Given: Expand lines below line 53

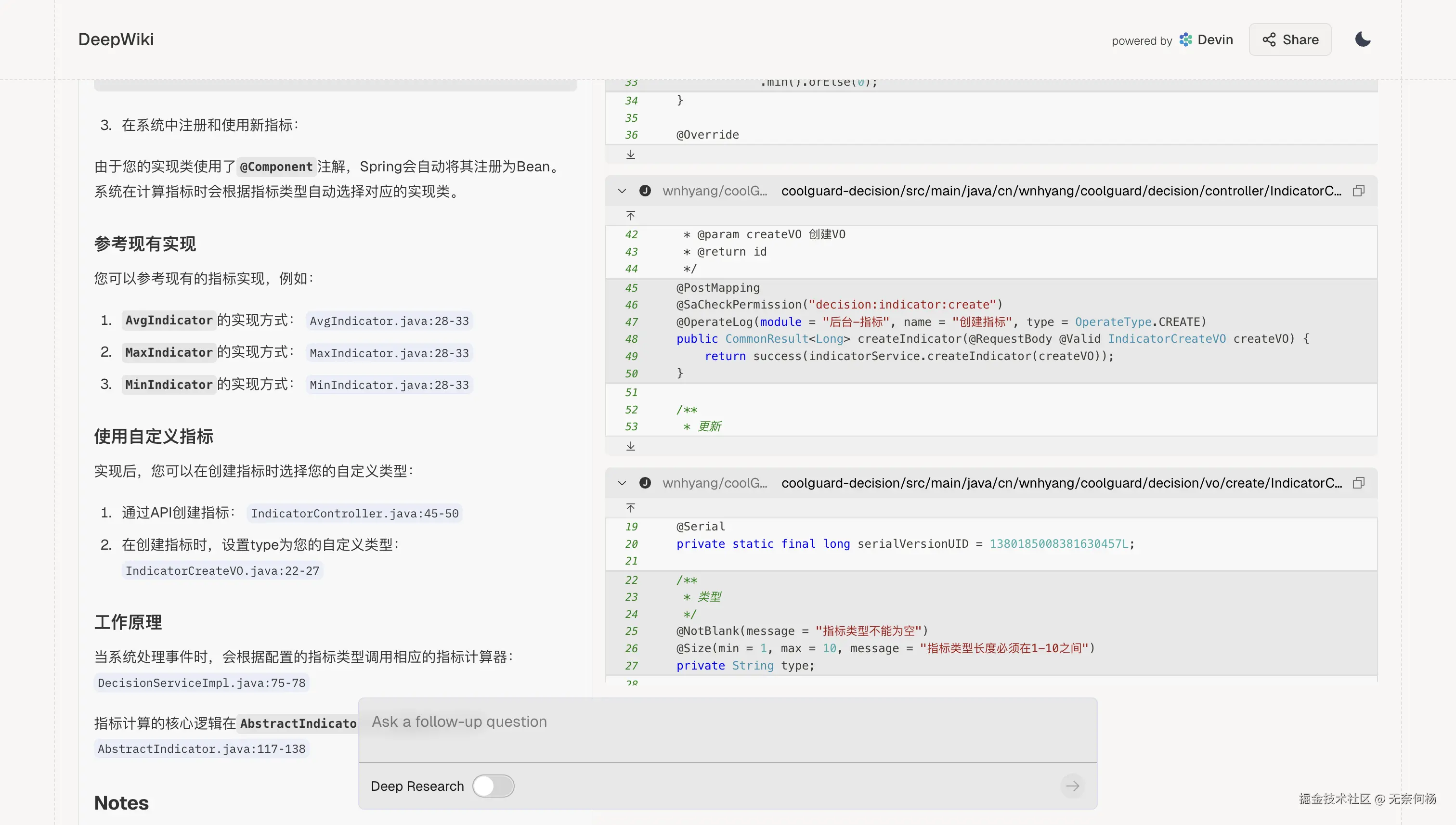Looking at the screenshot, I should click(x=631, y=447).
